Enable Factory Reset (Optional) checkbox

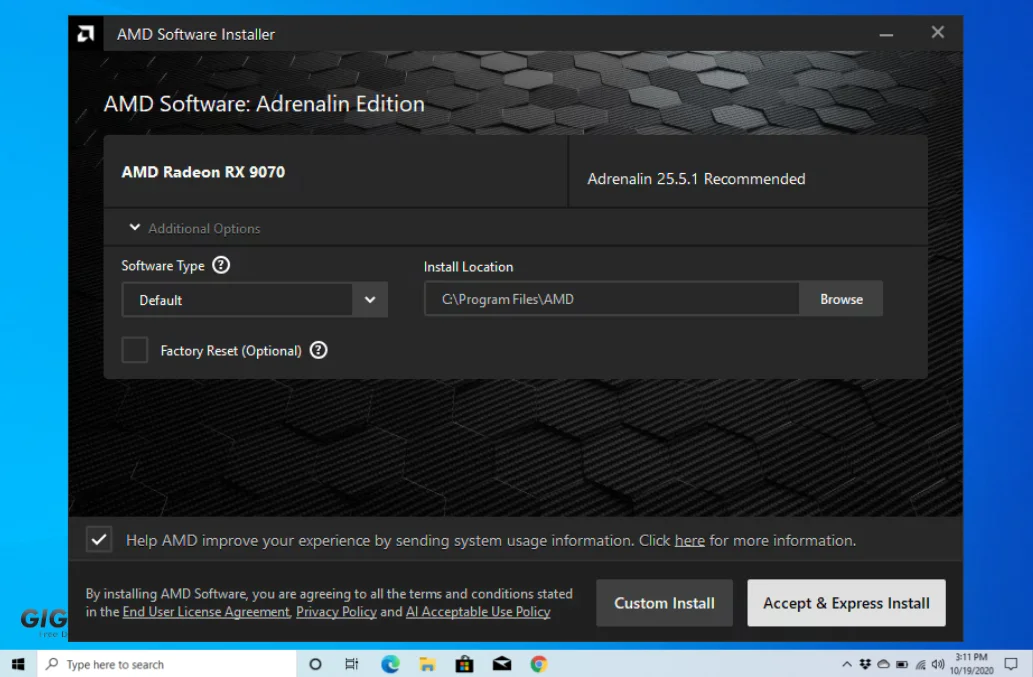click(134, 350)
